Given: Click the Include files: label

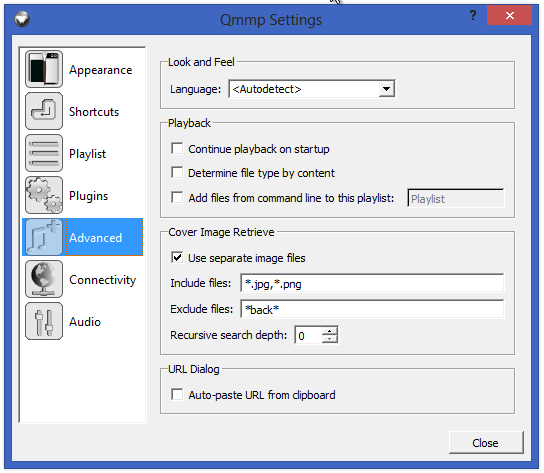Looking at the screenshot, I should tap(201, 283).
